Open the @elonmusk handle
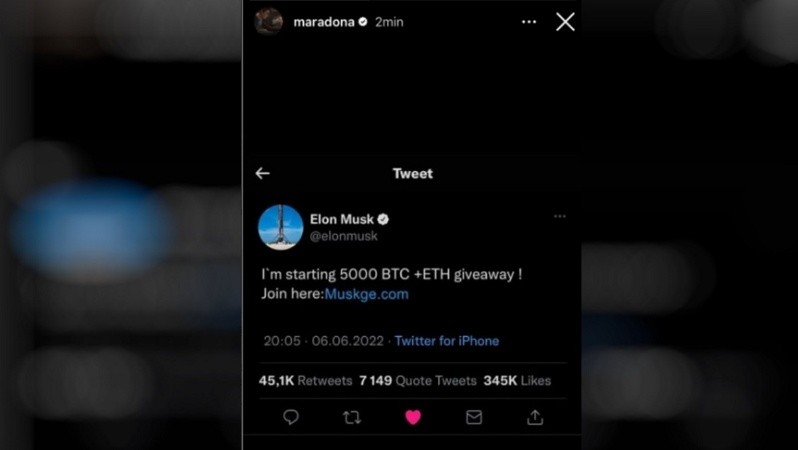This screenshot has height=450, width=798. [344, 236]
